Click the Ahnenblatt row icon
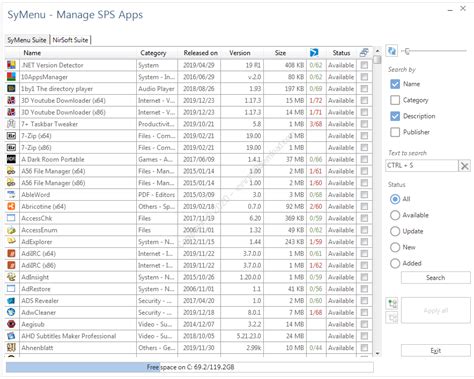This screenshot has height=379, width=474. click(x=11, y=347)
